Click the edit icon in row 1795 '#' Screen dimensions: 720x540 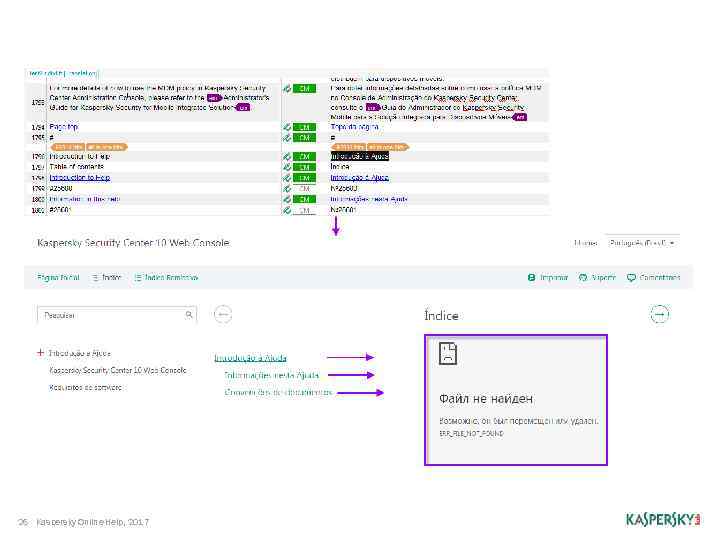pos(287,137)
